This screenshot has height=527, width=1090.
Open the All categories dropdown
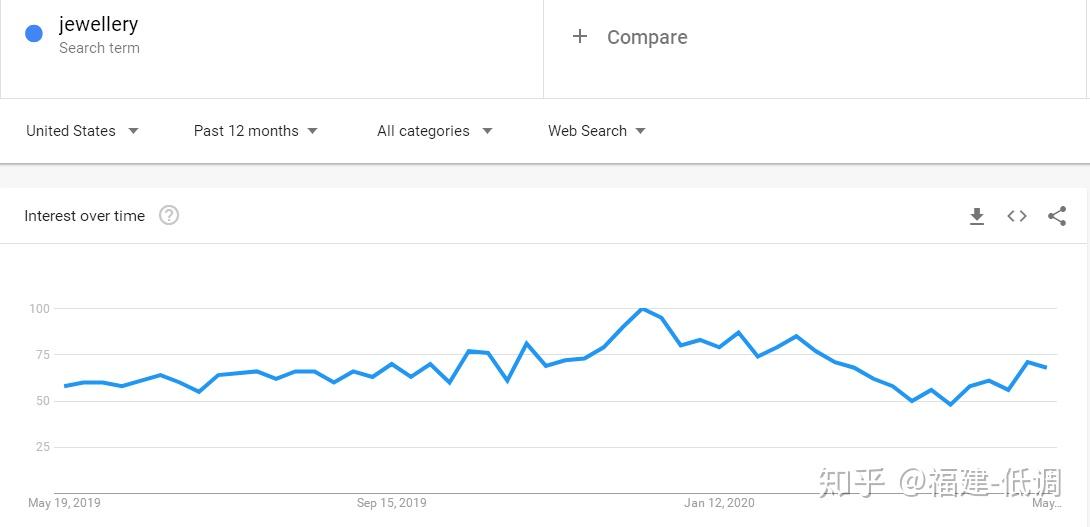(434, 131)
